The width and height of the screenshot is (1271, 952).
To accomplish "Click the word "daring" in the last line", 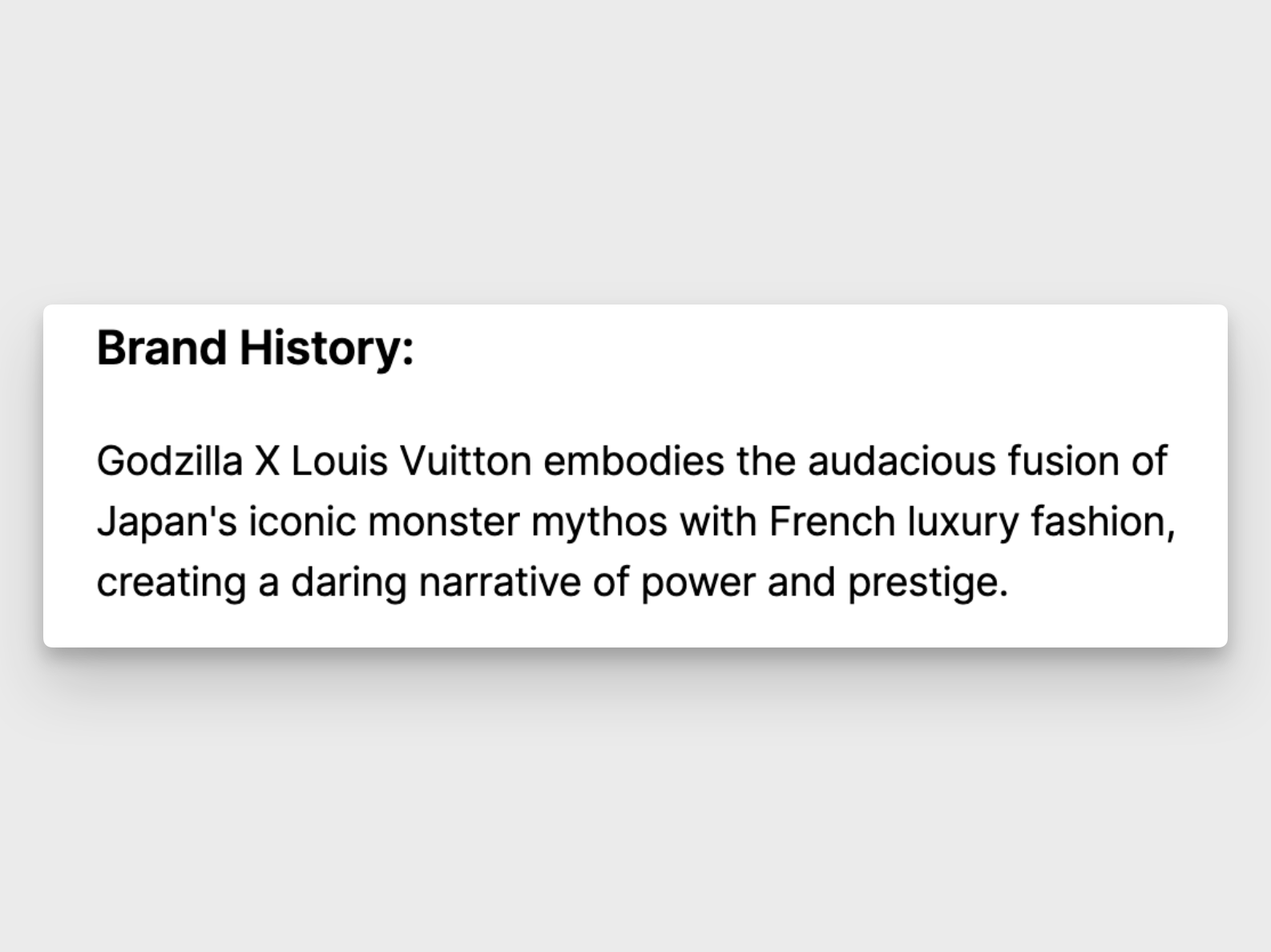I will pyautogui.click(x=349, y=583).
